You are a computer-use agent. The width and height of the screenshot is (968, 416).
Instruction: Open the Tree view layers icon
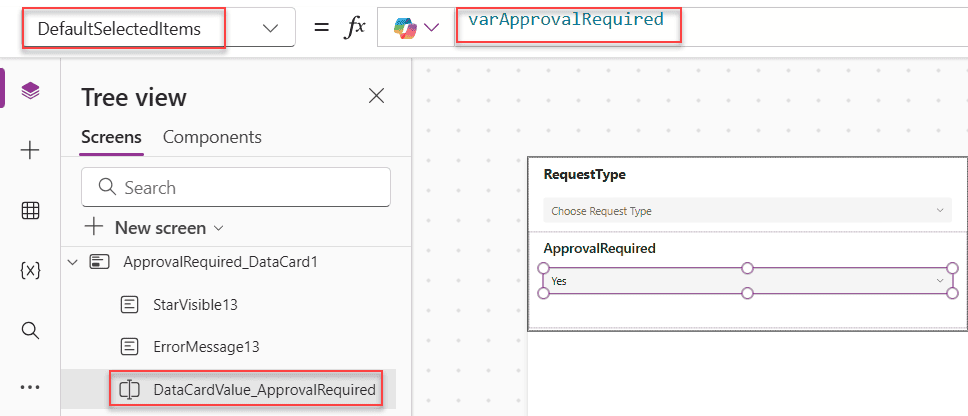pos(30,91)
